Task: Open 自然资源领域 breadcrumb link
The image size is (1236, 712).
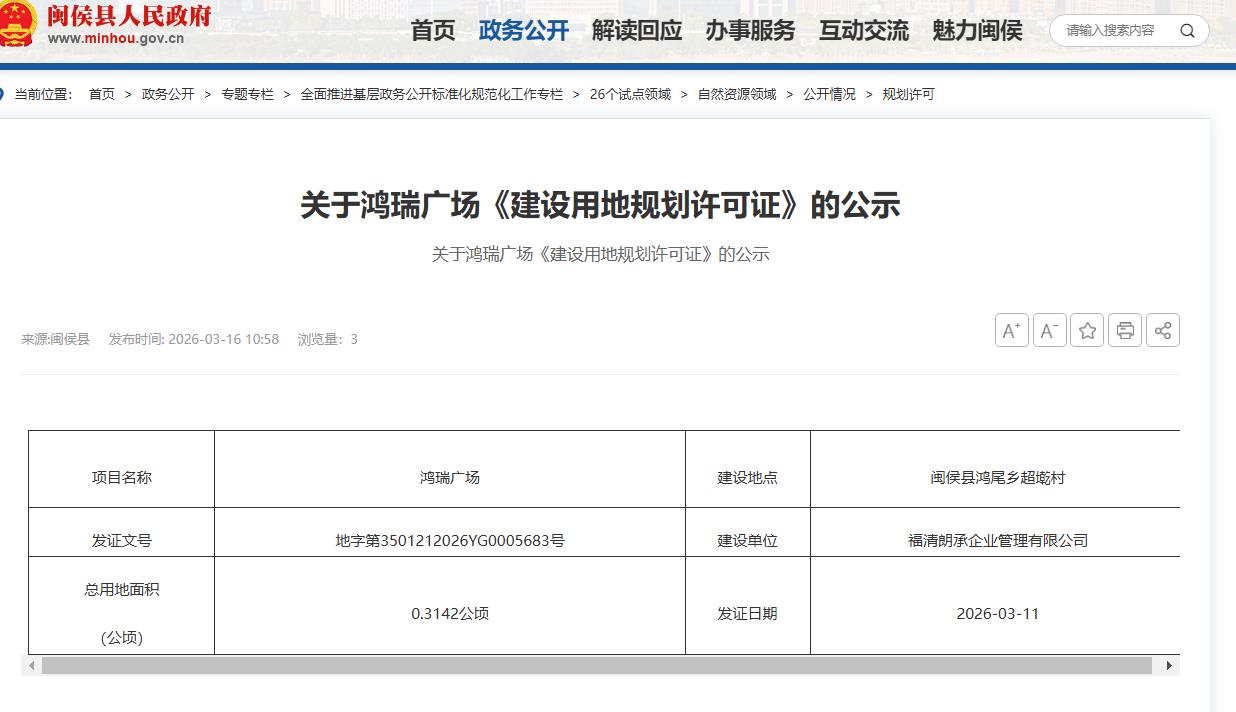Action: 737,94
